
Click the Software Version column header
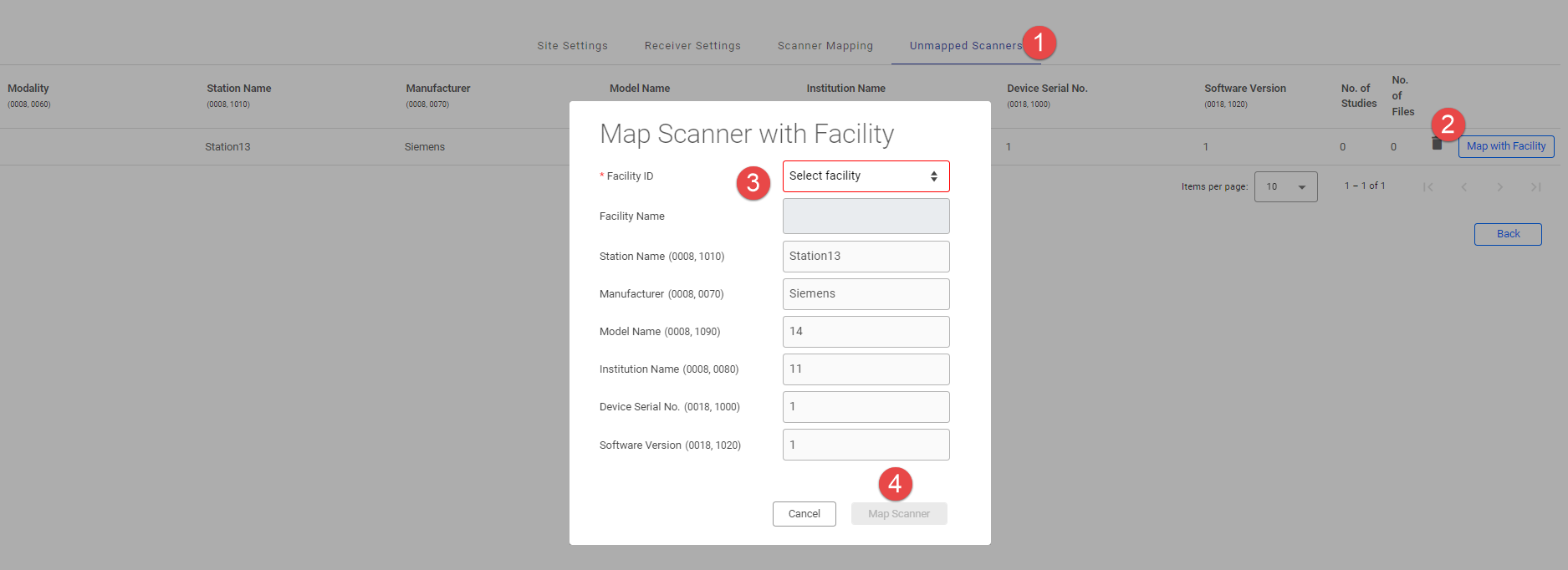tap(1245, 89)
